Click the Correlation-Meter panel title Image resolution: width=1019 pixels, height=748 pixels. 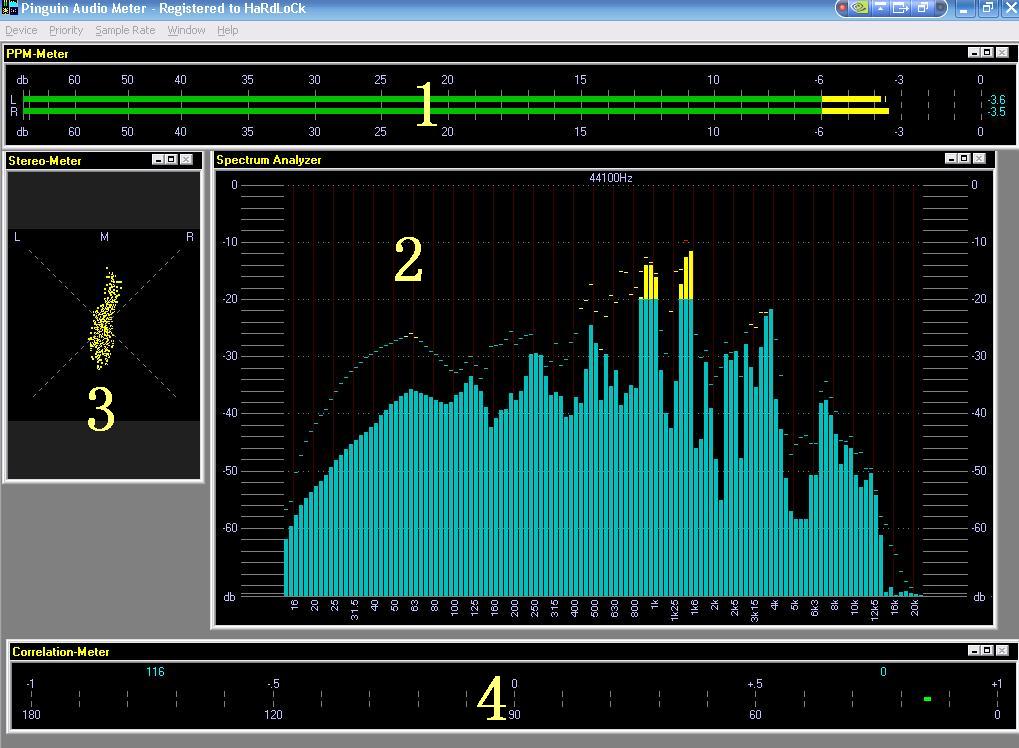[x=60, y=652]
